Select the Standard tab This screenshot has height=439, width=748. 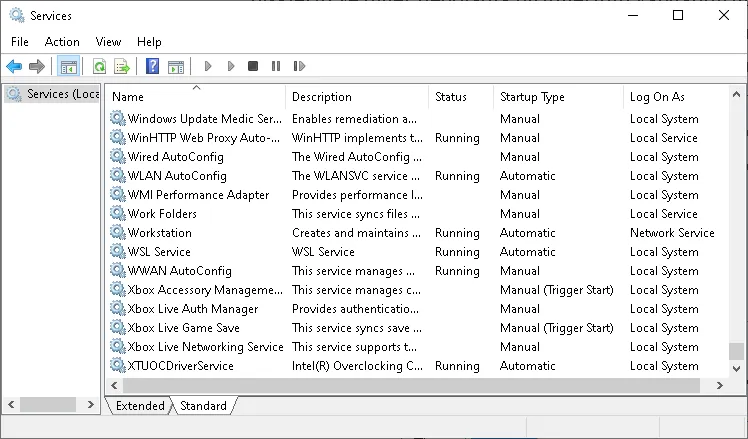(x=203, y=406)
